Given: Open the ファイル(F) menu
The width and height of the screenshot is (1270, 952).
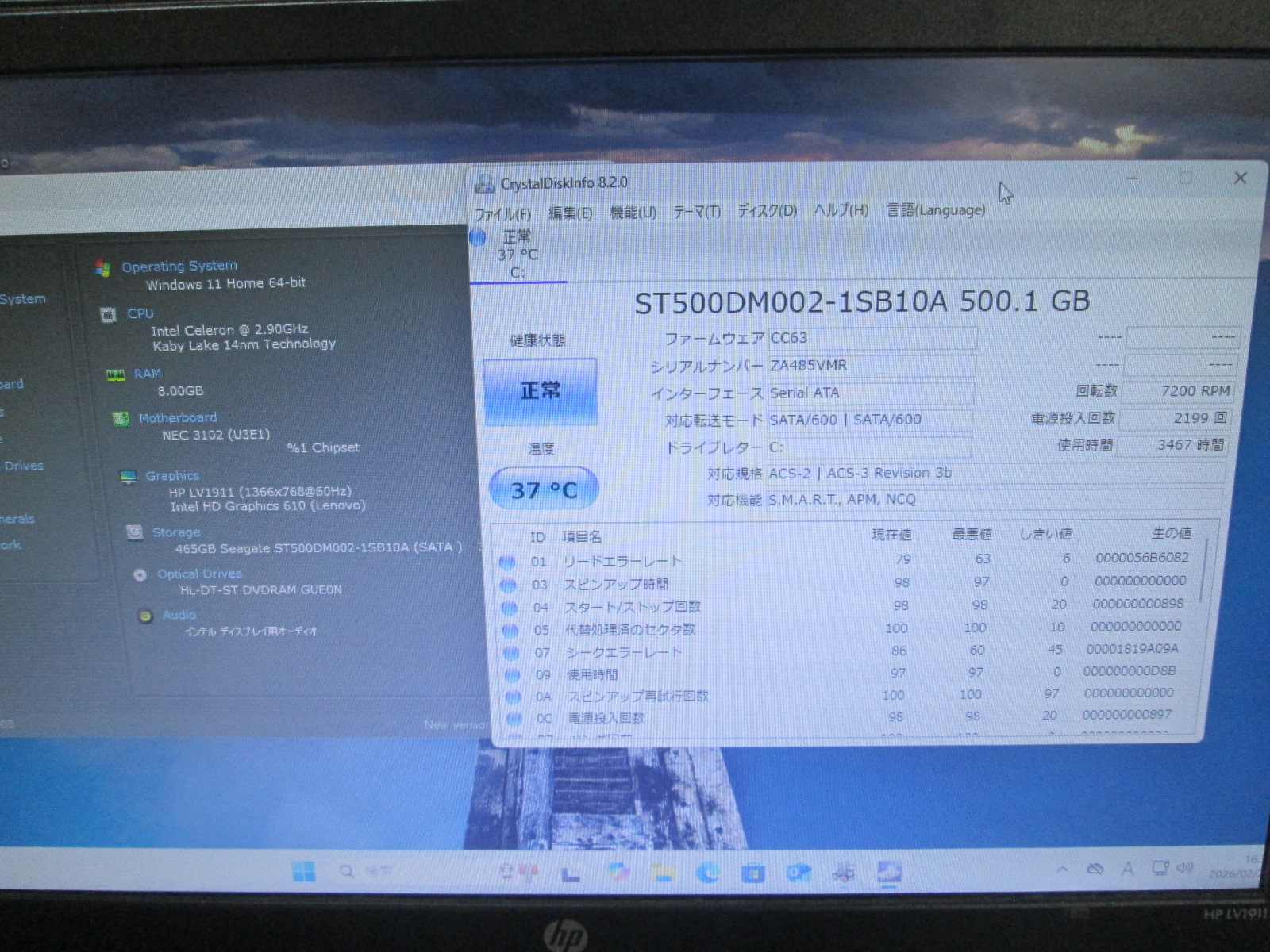Looking at the screenshot, I should click(x=502, y=214).
